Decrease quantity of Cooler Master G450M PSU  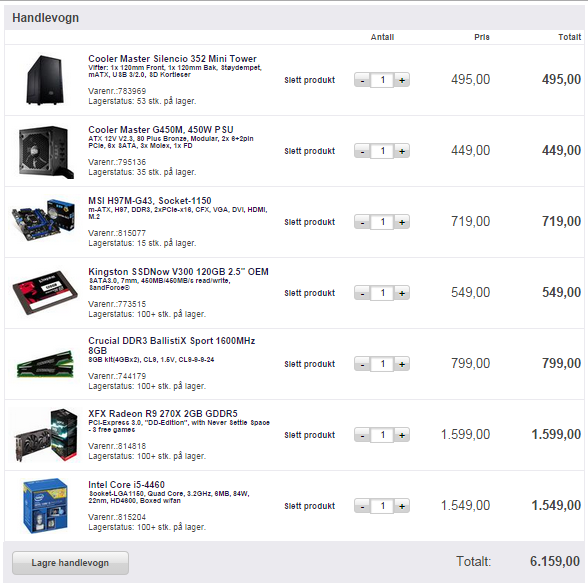pyautogui.click(x=362, y=151)
